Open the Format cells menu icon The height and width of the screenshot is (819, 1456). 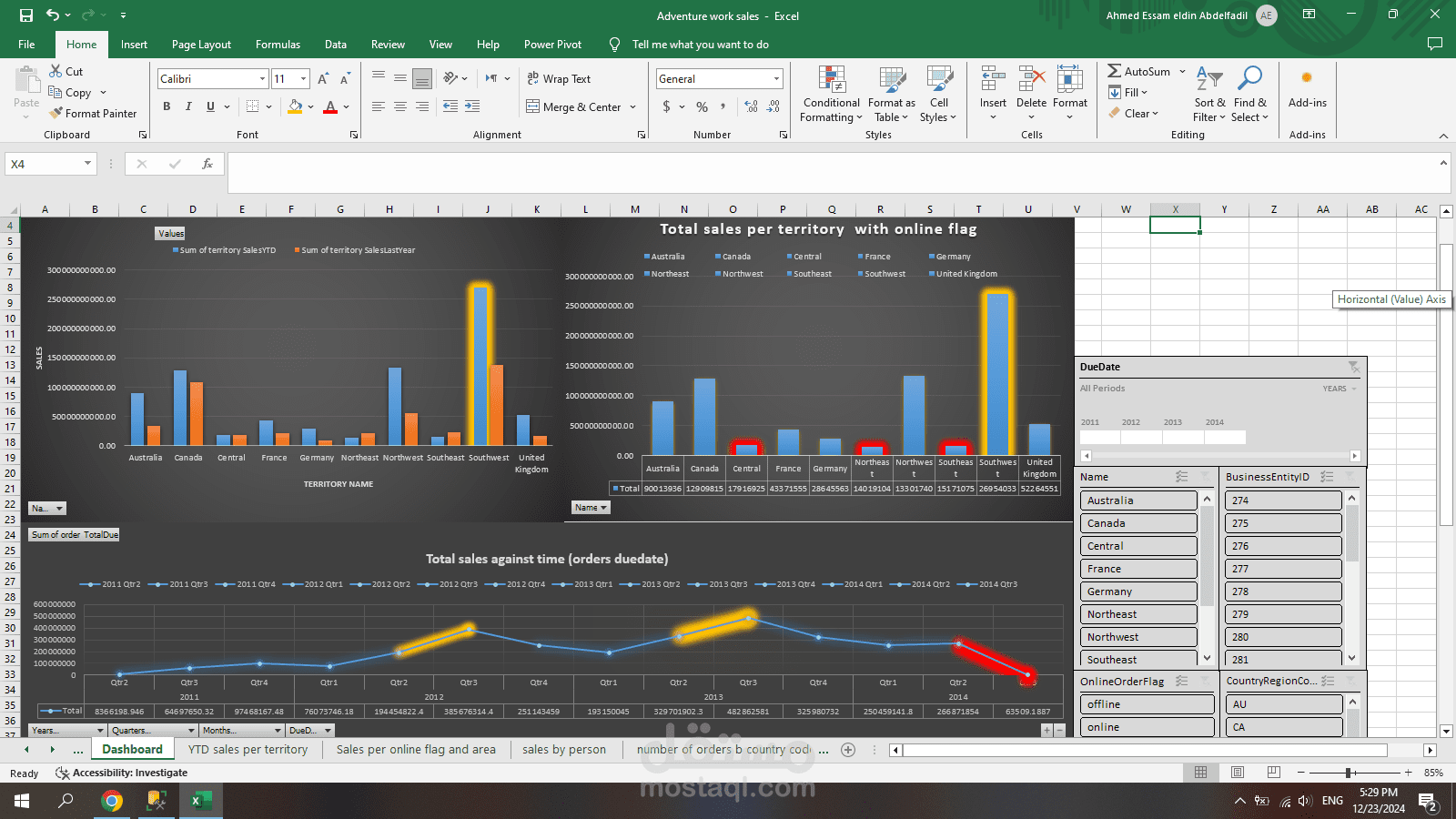[1069, 79]
